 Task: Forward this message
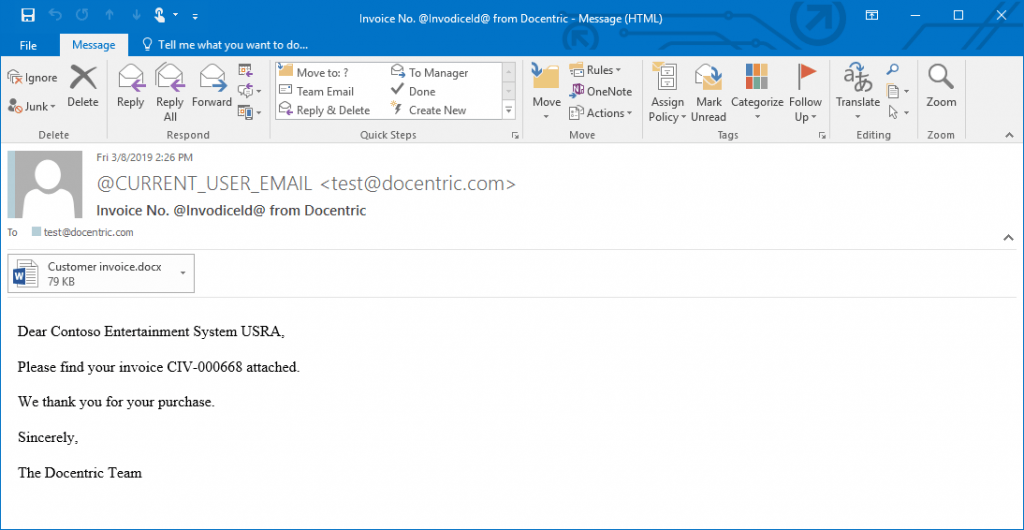pyautogui.click(x=212, y=87)
